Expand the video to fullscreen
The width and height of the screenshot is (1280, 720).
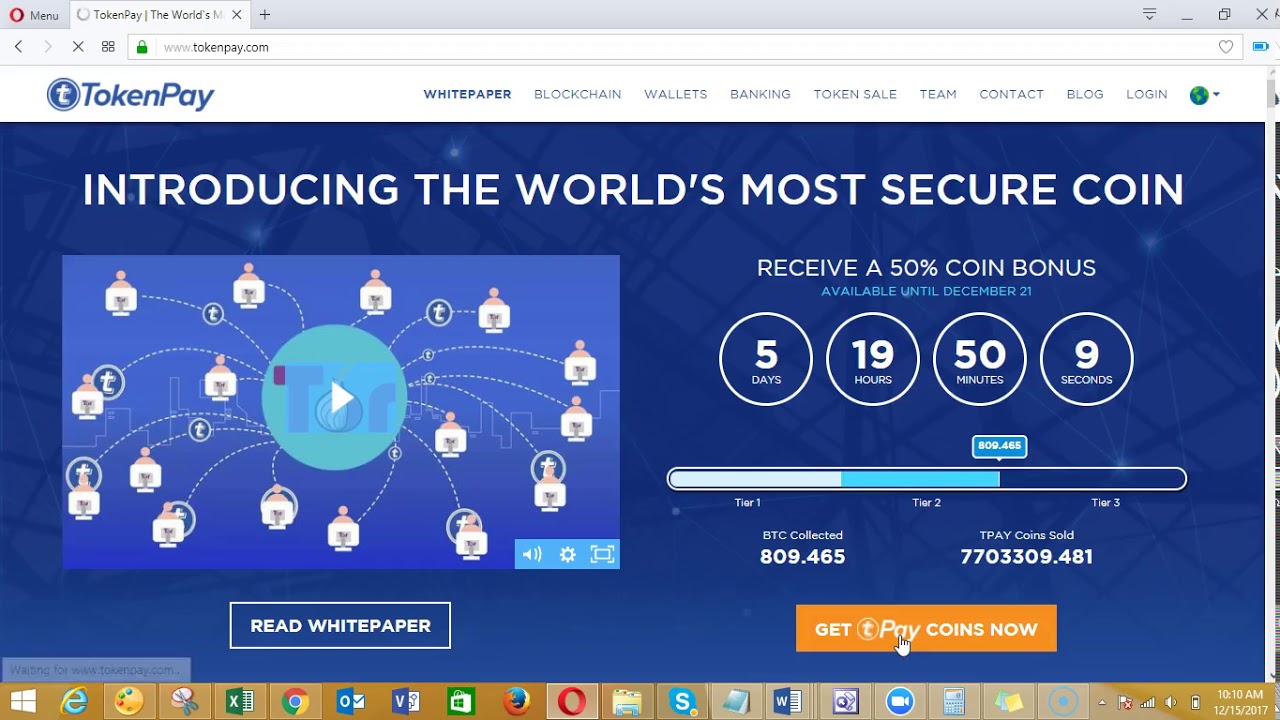click(x=602, y=554)
